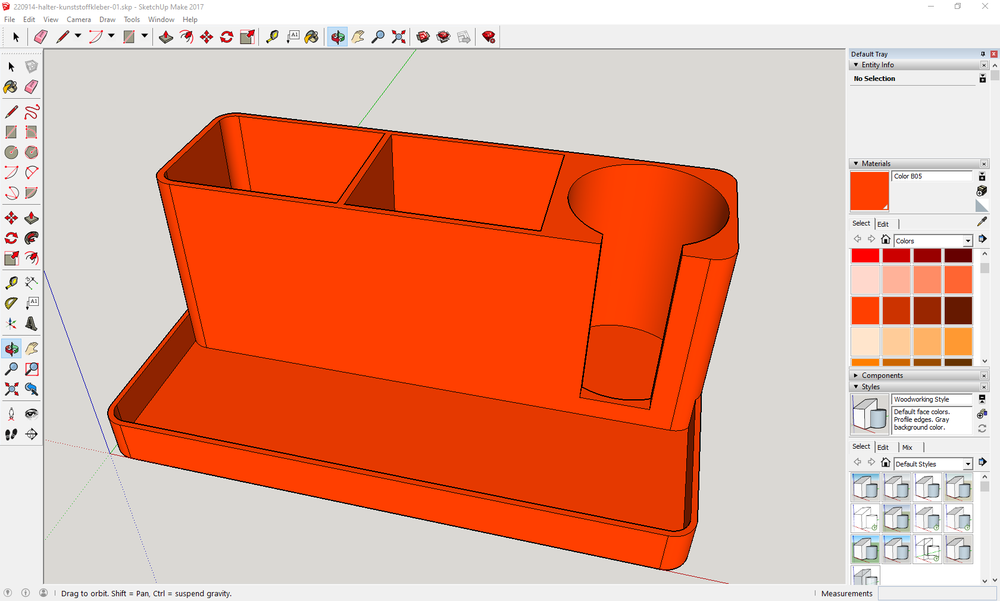Select the Push/Pull tool in top toolbar

click(165, 37)
